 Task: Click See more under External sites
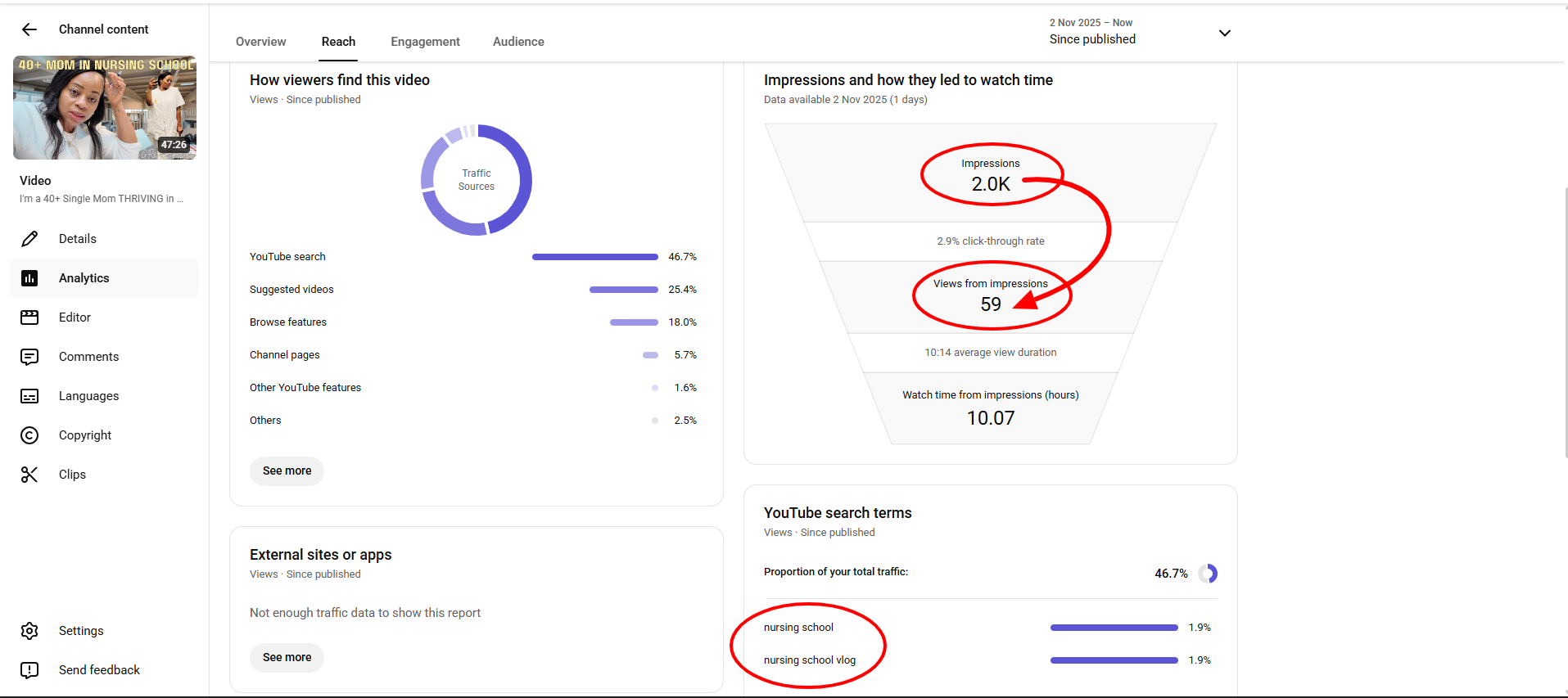287,657
